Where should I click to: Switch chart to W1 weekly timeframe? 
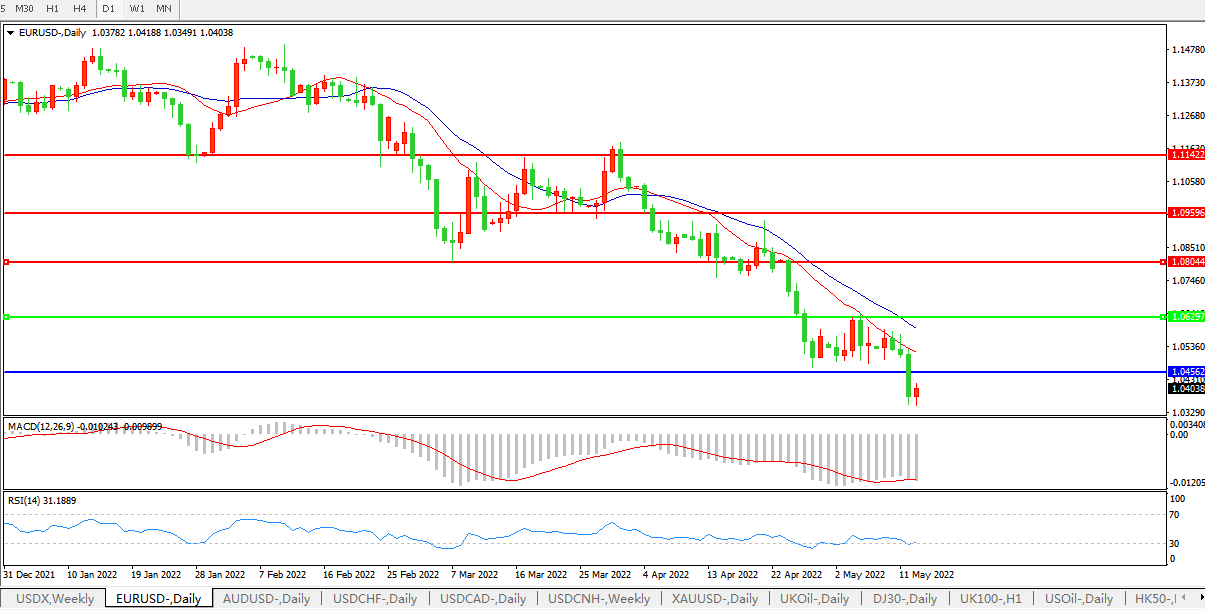pyautogui.click(x=137, y=9)
